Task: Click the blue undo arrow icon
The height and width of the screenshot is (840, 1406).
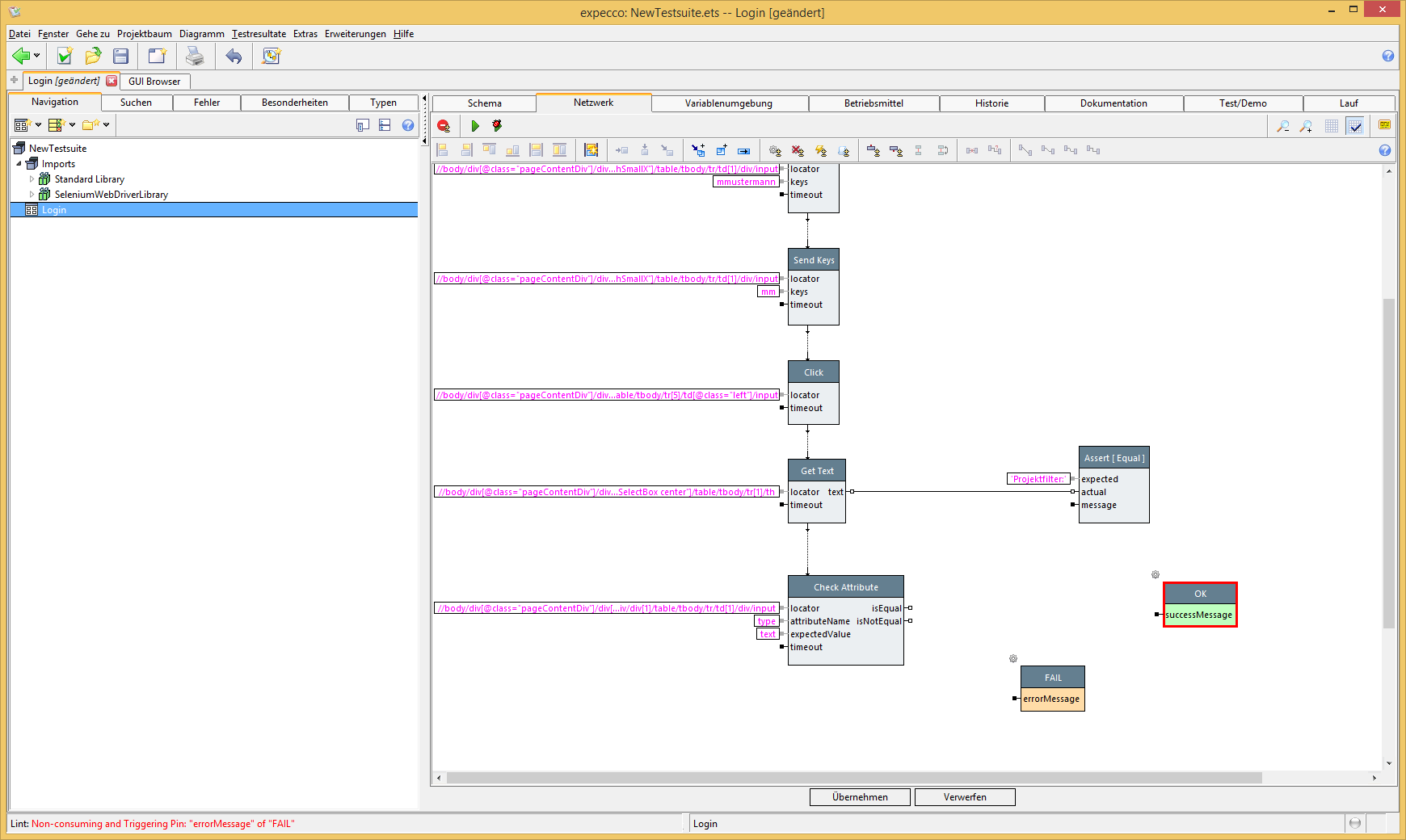Action: (234, 56)
